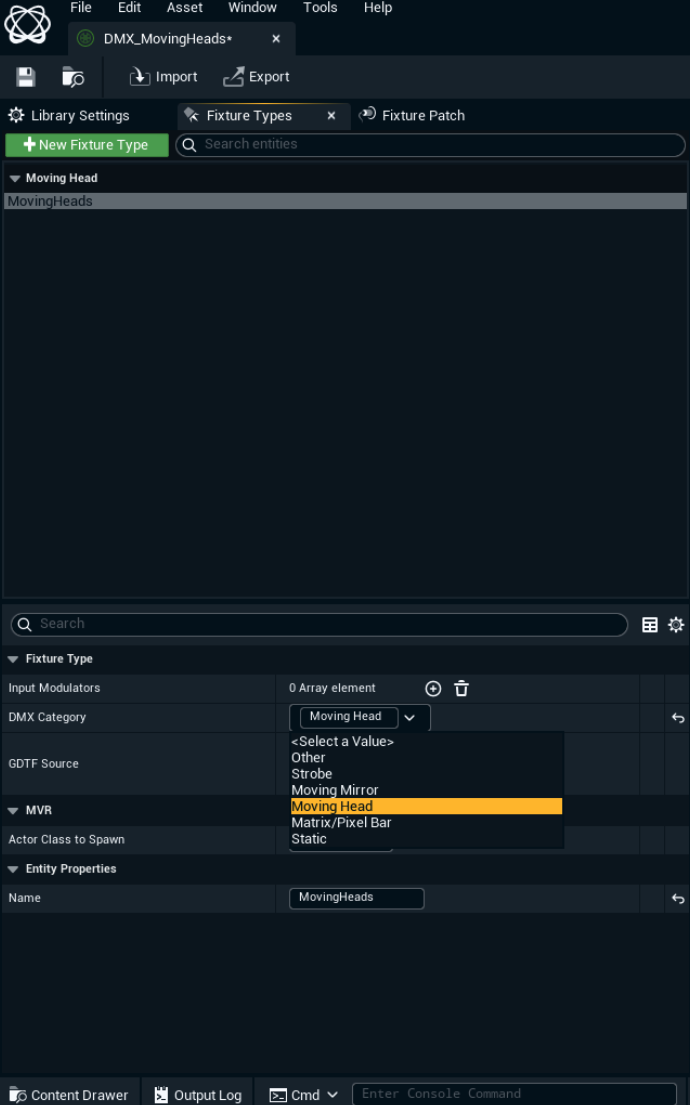Click the Import toolbar button
Image resolution: width=690 pixels, height=1105 pixels.
click(x=164, y=77)
